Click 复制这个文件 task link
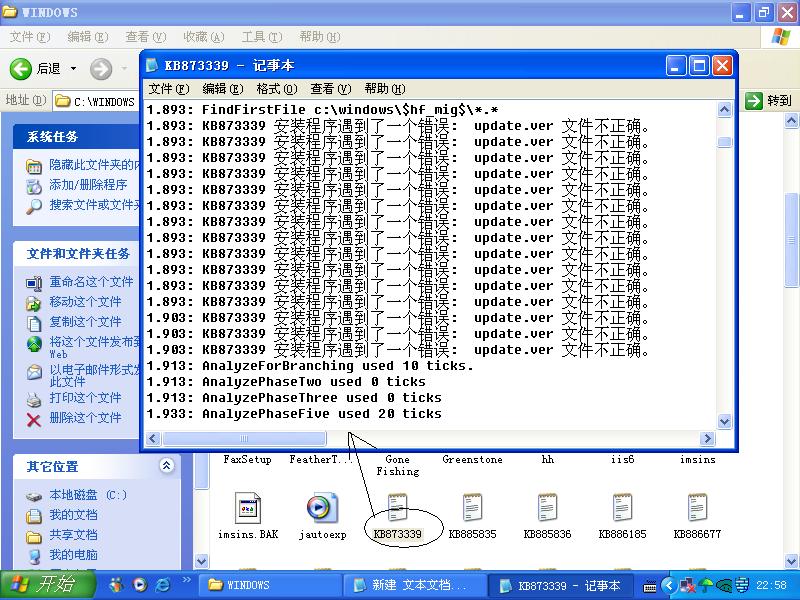 tap(85, 322)
